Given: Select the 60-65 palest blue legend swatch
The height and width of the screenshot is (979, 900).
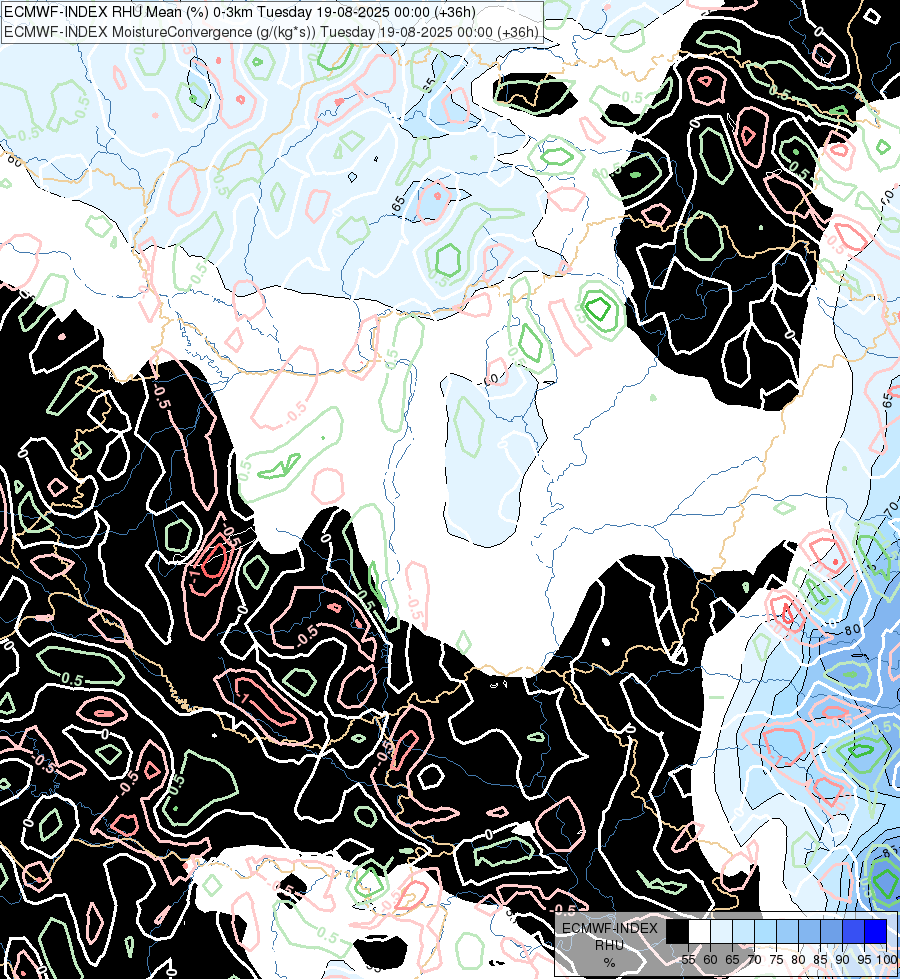Looking at the screenshot, I should point(721,931).
